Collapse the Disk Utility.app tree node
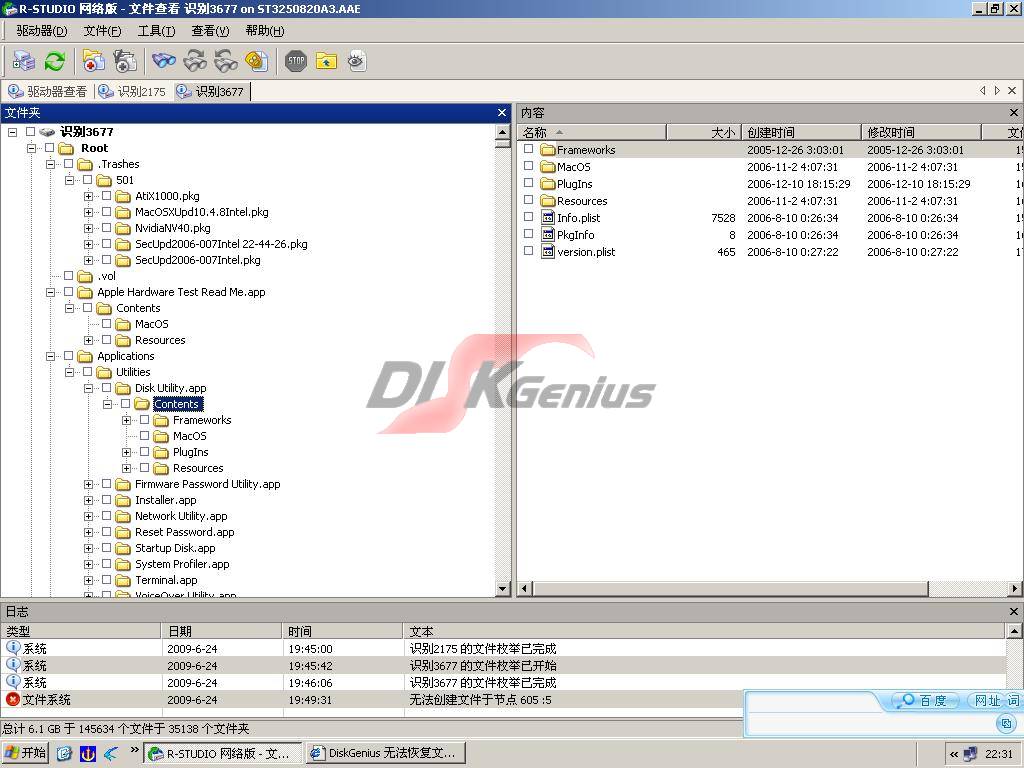This screenshot has height=768, width=1024. tap(88, 388)
